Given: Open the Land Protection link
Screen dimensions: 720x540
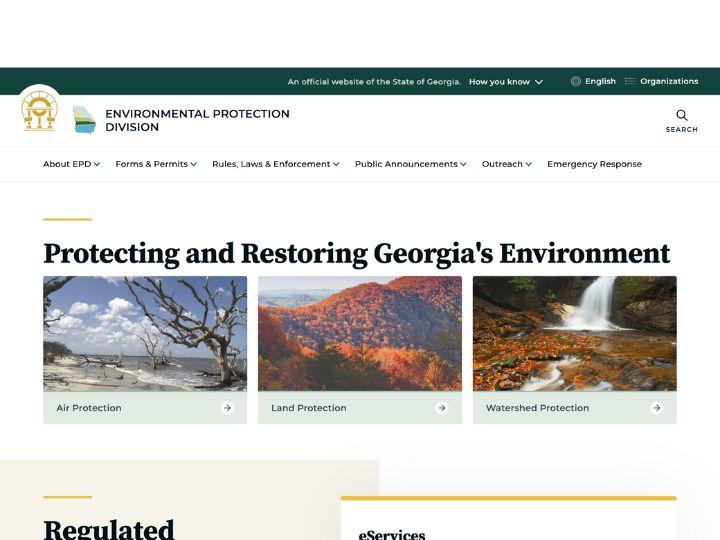Looking at the screenshot, I should pyautogui.click(x=309, y=408).
